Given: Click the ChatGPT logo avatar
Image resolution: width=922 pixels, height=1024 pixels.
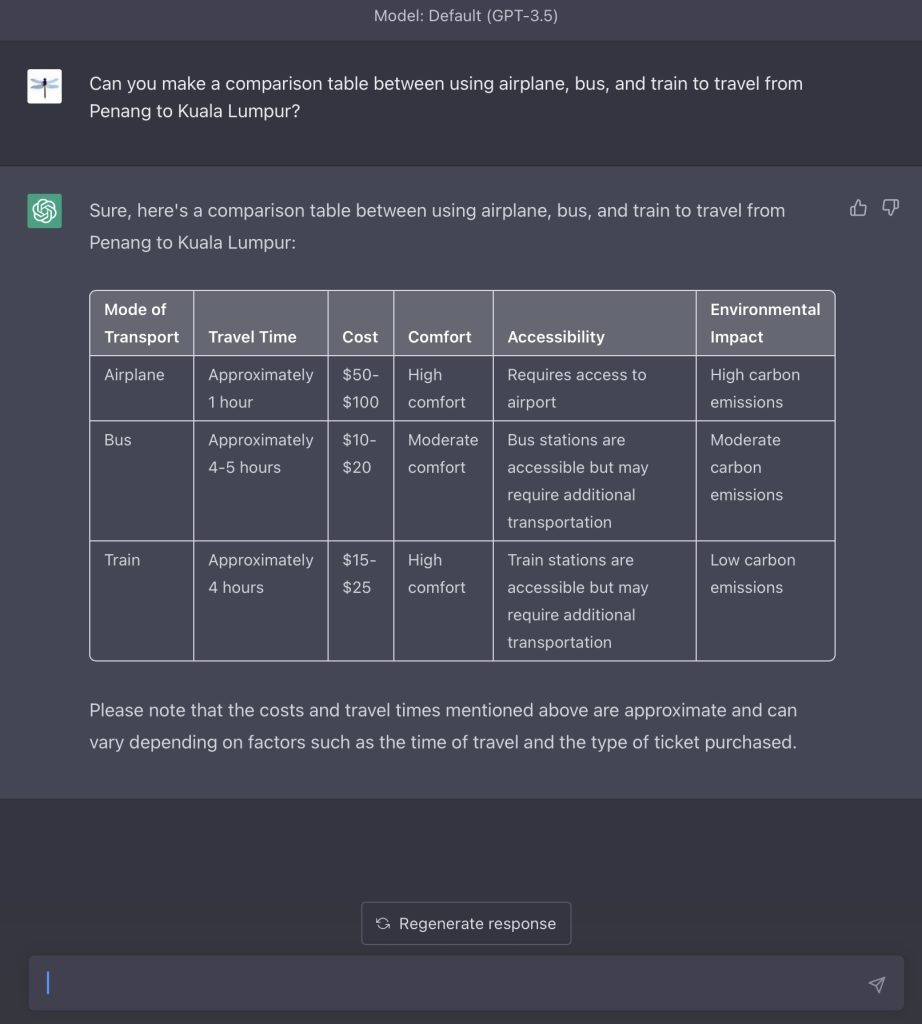Looking at the screenshot, I should coord(44,211).
